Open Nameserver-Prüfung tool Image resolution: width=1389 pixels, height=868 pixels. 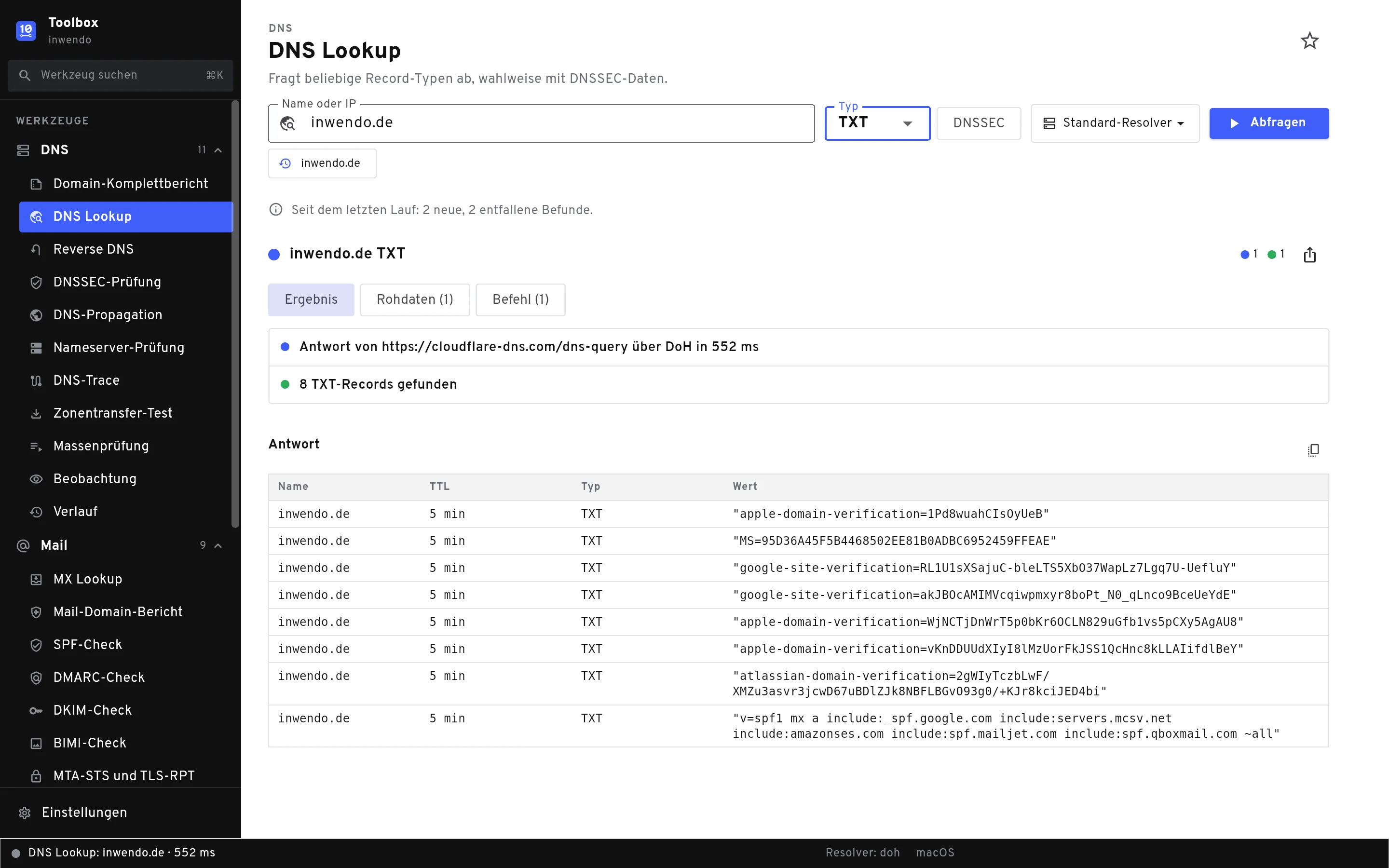[126, 347]
